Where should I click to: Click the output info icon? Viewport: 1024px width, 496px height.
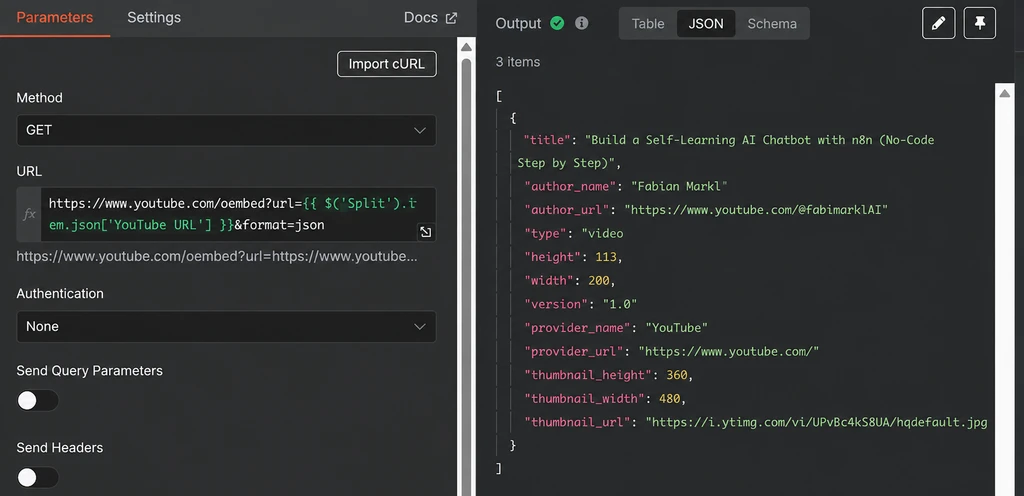coord(581,23)
